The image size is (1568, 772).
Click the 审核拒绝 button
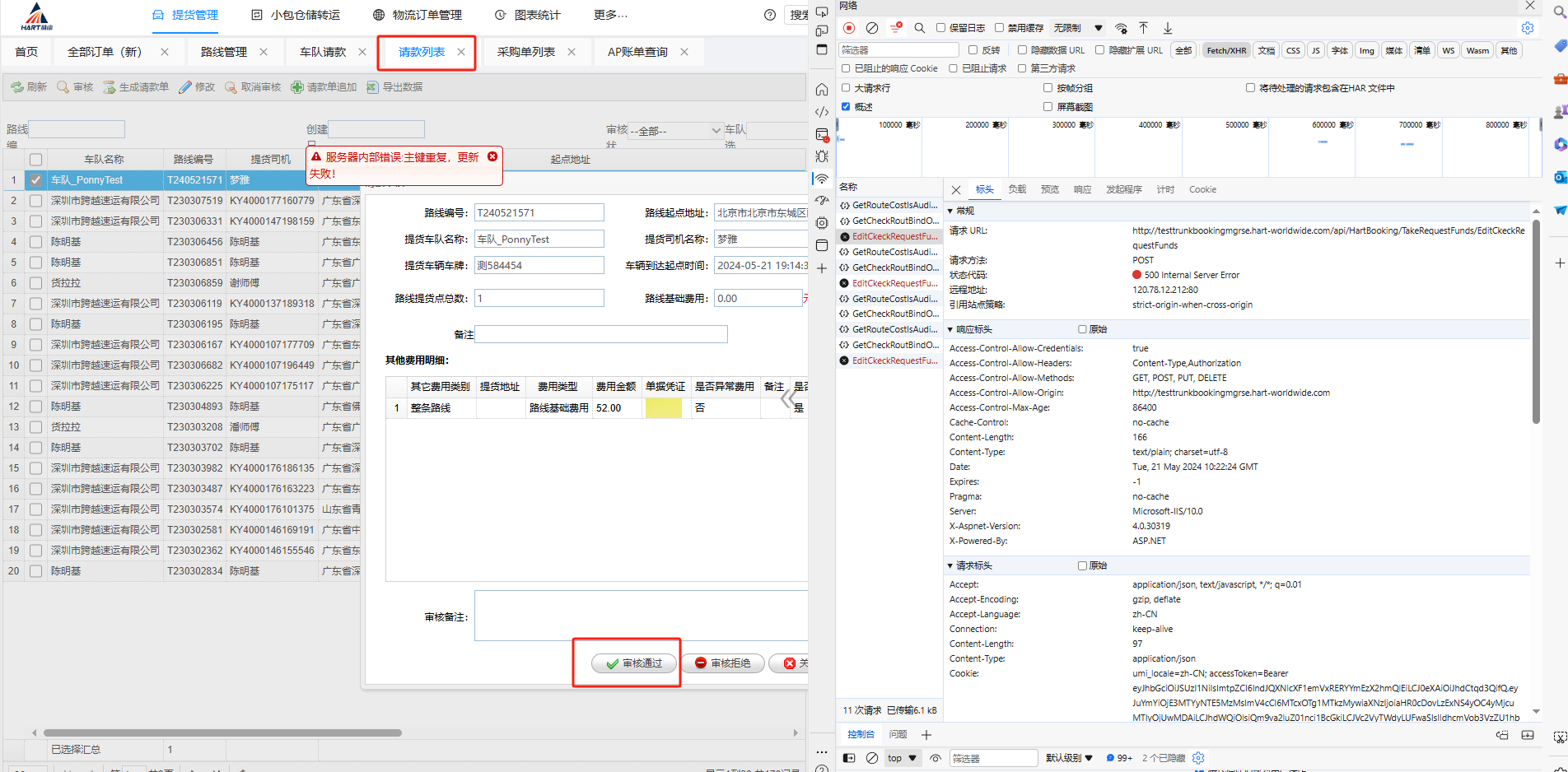[722, 663]
